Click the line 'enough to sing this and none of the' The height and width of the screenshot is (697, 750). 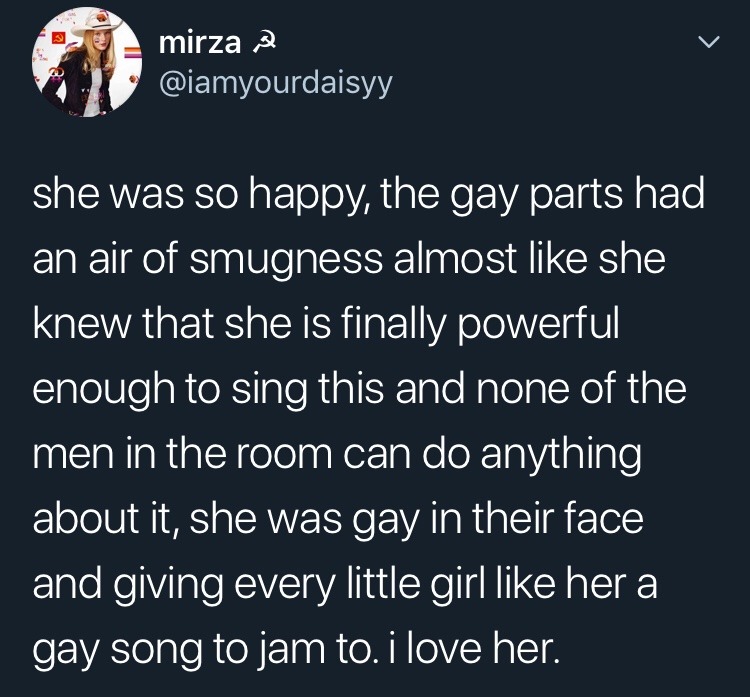(x=360, y=388)
